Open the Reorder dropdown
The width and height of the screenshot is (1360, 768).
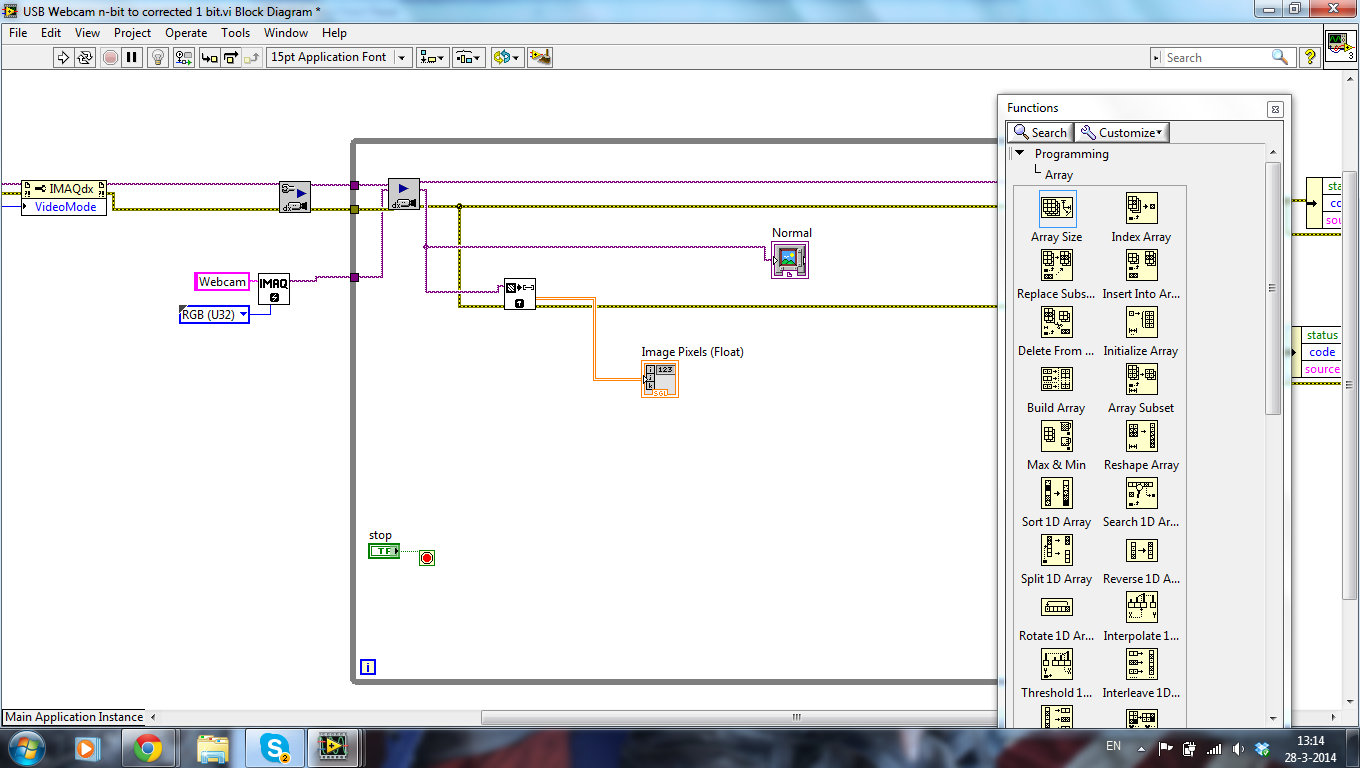pyautogui.click(x=507, y=57)
